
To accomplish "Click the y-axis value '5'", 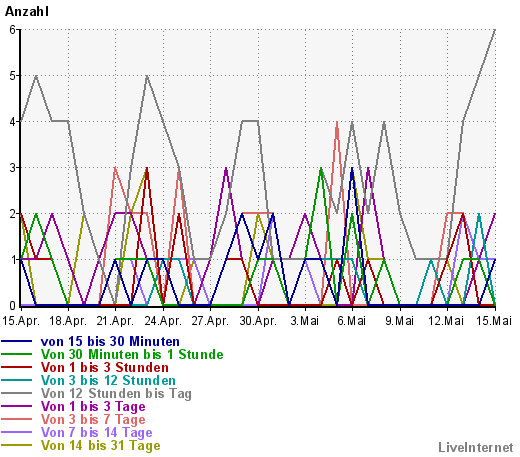I will pos(13,76).
